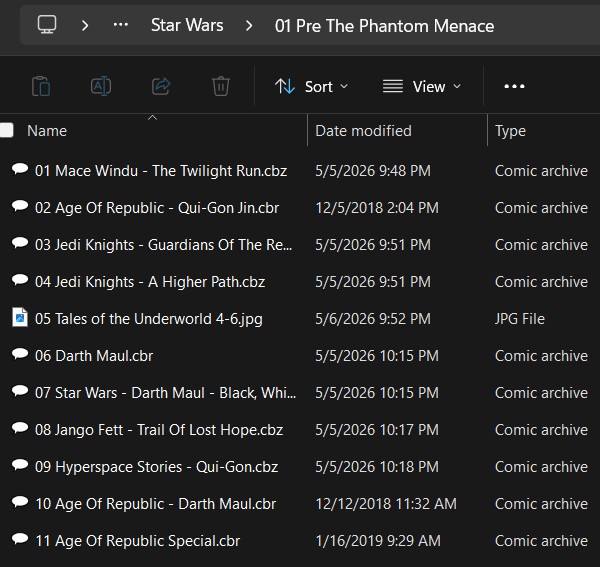
Task: Open the Sort dropdown menu
Action: pyautogui.click(x=311, y=86)
